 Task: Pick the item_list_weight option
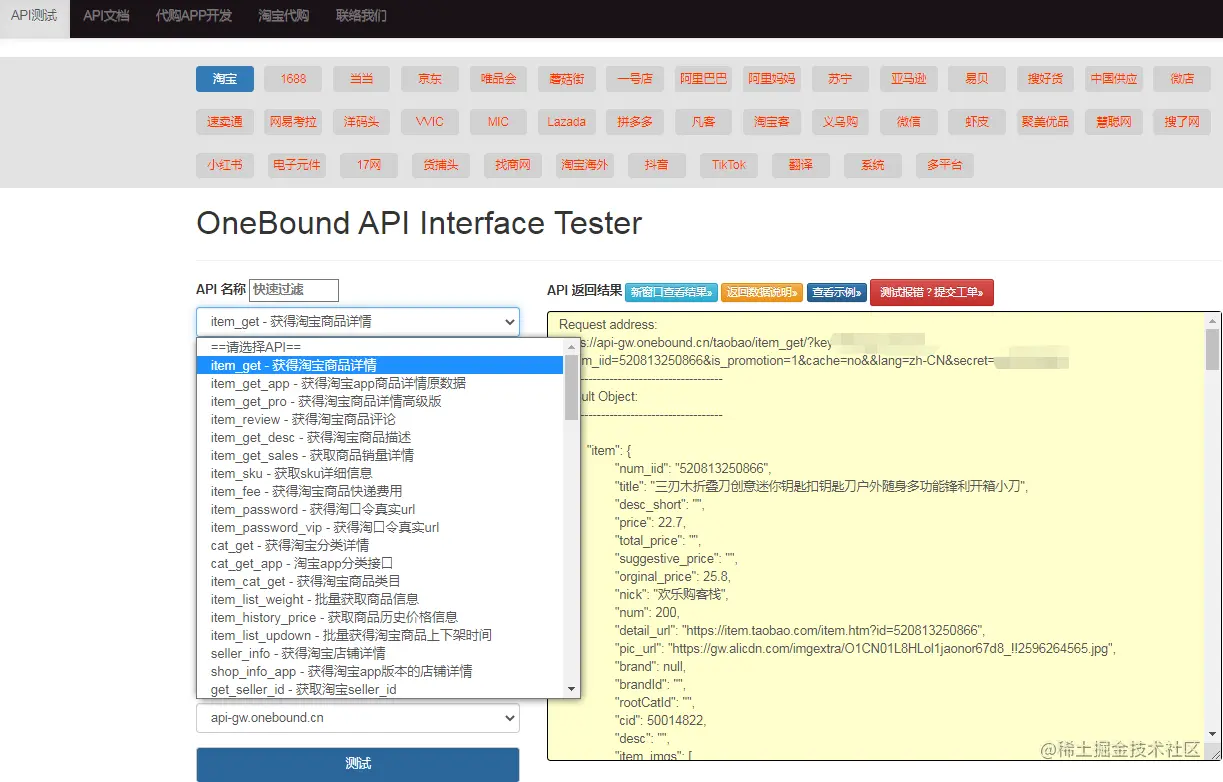[380, 599]
